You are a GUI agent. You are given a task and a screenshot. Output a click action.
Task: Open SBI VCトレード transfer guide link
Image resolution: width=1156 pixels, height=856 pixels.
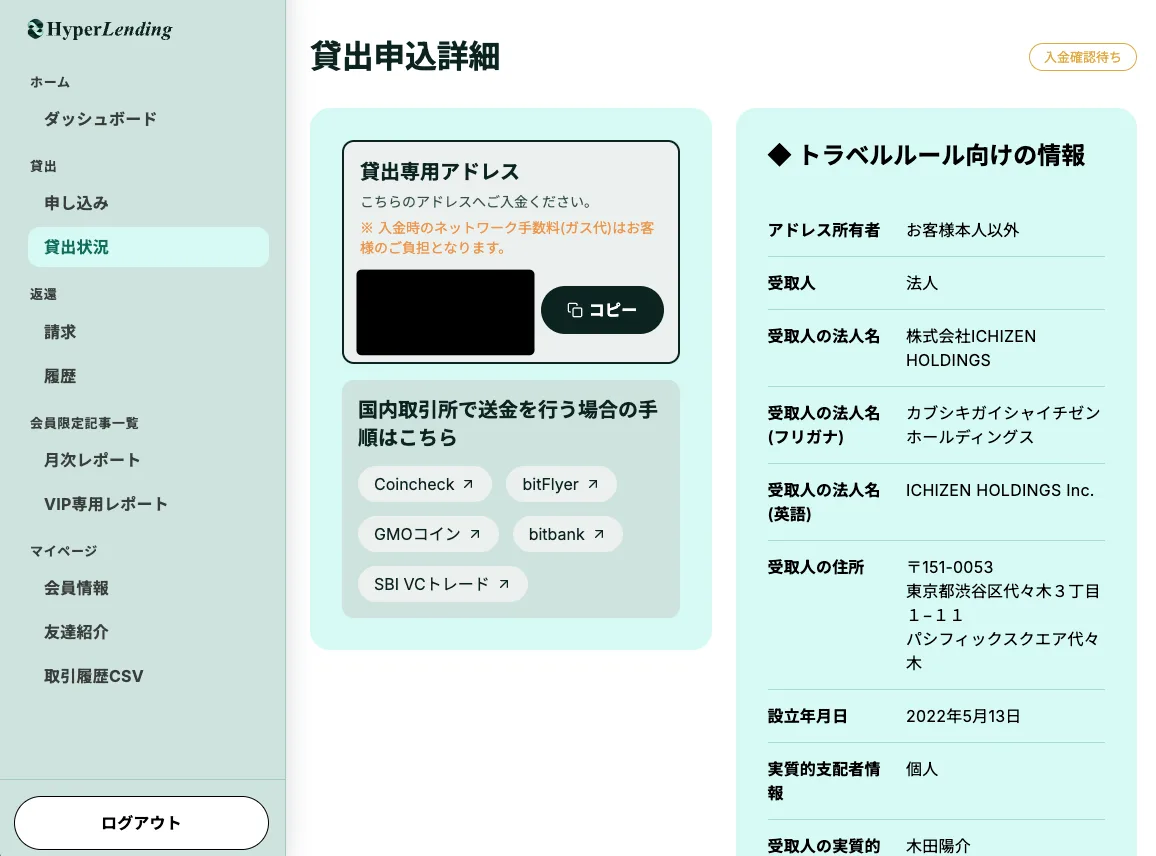tap(442, 584)
